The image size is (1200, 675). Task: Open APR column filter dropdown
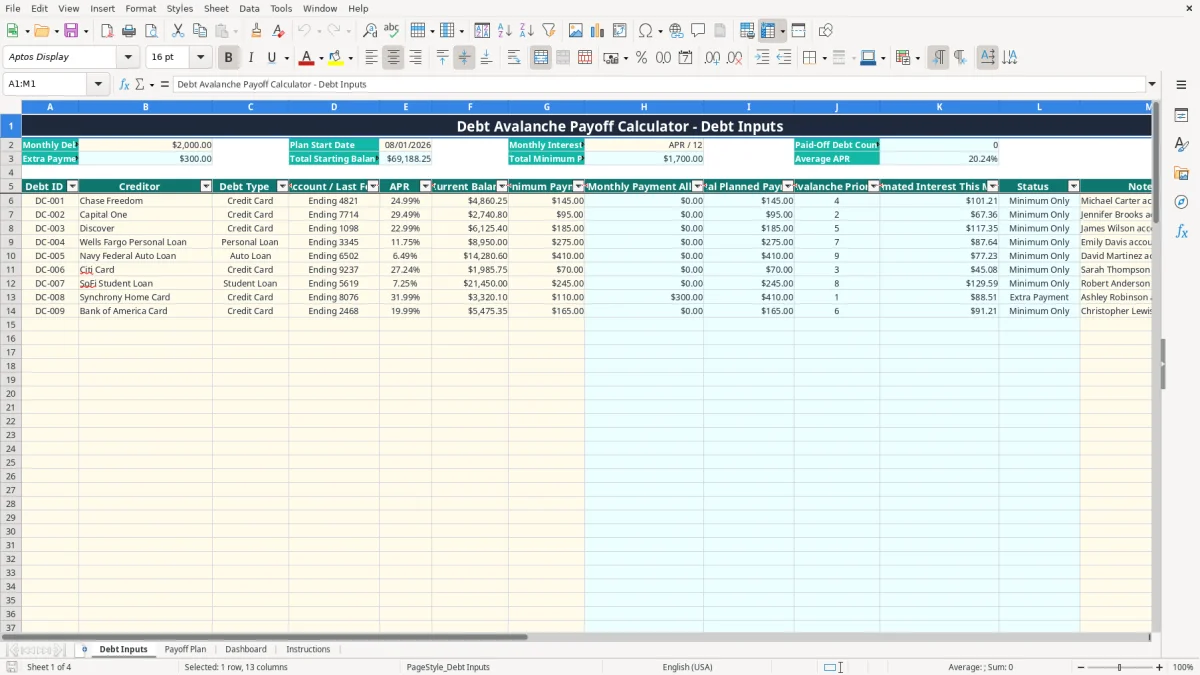425,186
